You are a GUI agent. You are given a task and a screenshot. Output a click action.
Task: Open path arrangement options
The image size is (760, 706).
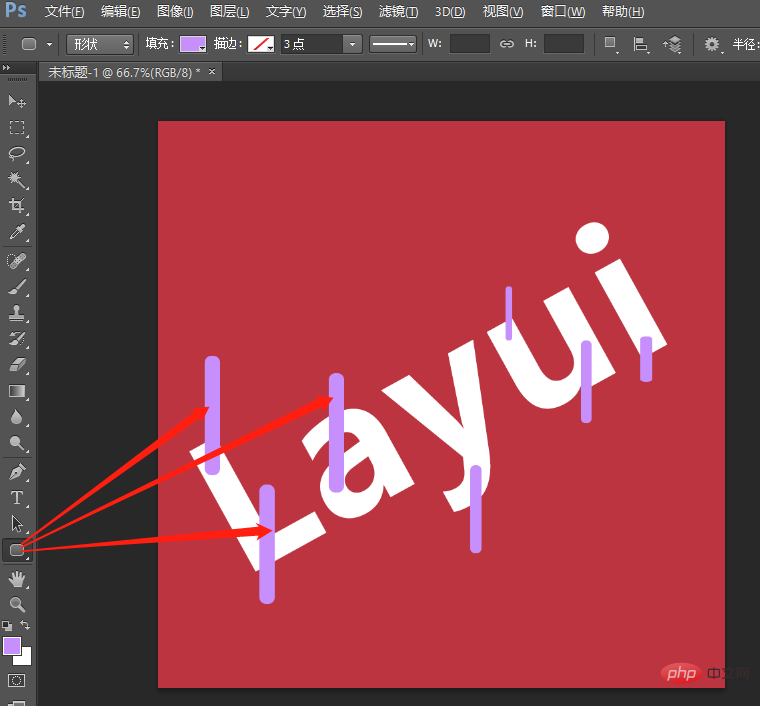click(672, 45)
